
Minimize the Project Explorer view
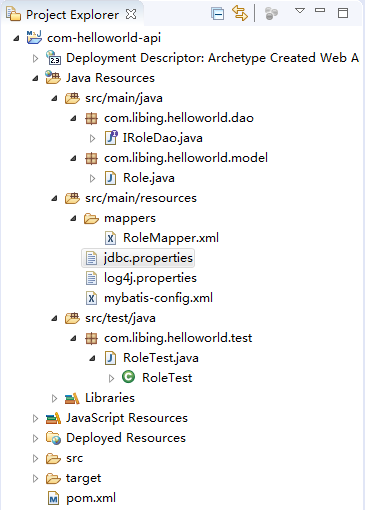320,11
